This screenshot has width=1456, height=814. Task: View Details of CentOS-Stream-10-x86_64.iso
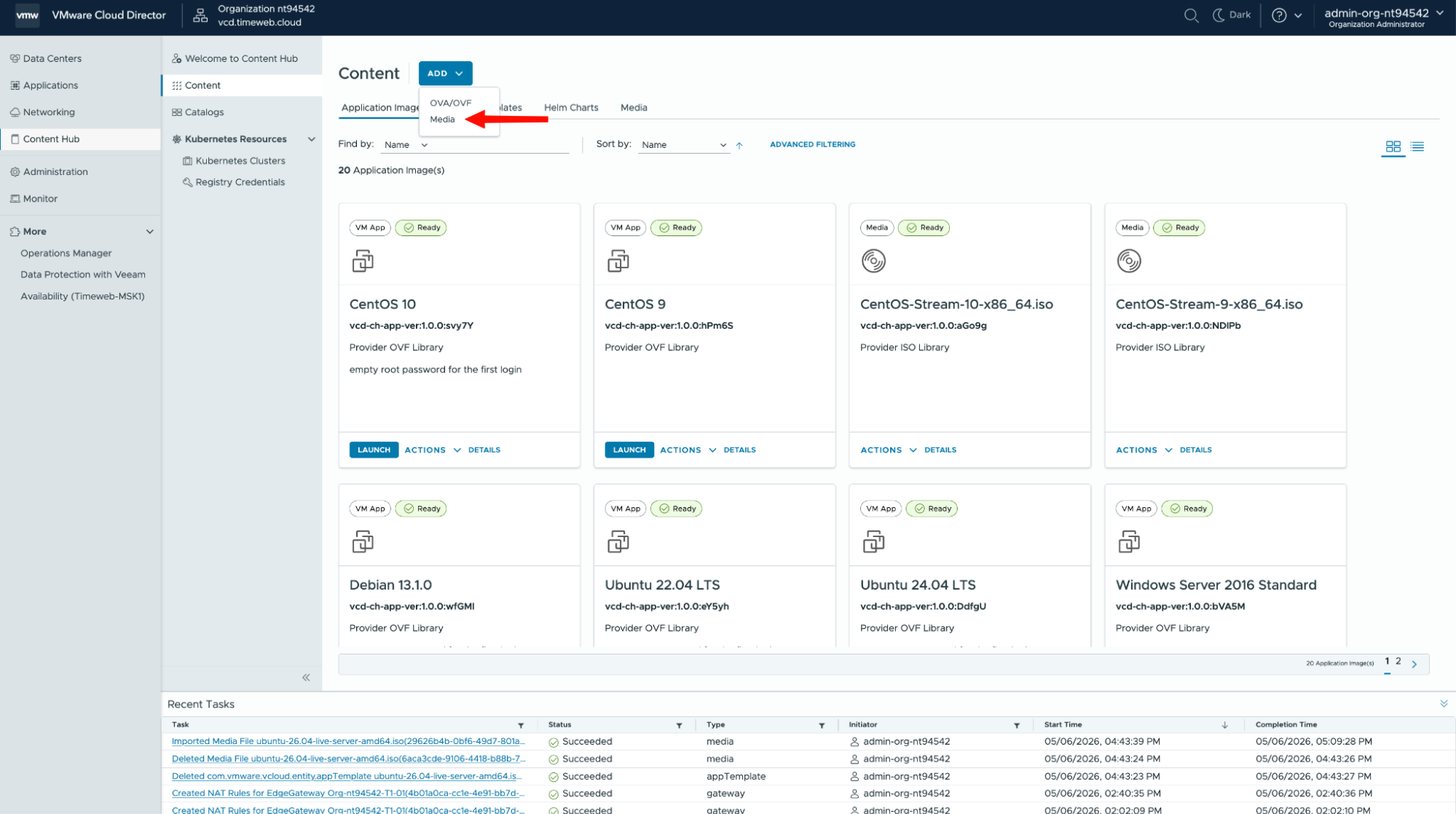(x=940, y=450)
